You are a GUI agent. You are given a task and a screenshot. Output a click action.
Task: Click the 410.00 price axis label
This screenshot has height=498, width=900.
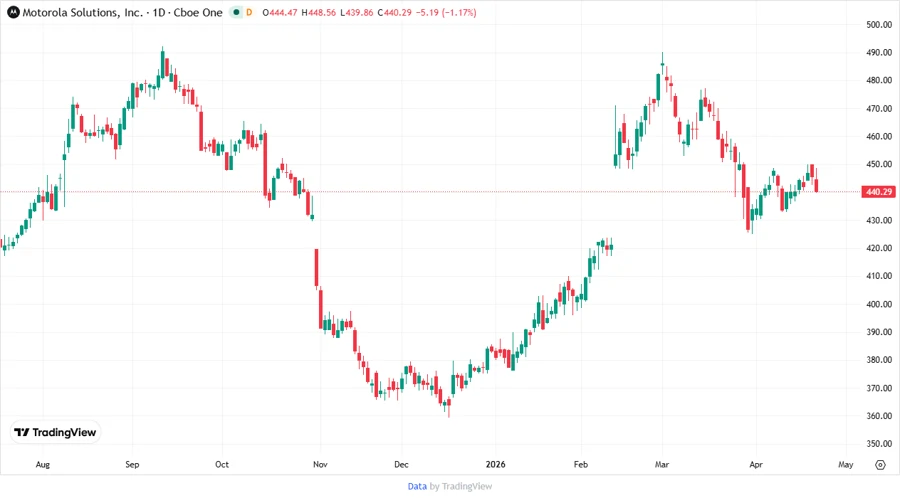coord(879,276)
